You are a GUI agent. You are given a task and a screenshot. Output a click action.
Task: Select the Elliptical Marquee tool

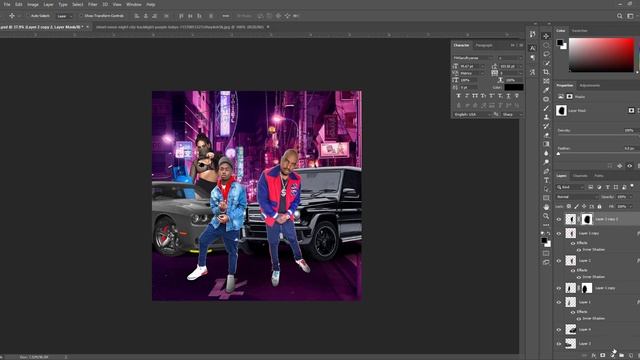[546, 45]
